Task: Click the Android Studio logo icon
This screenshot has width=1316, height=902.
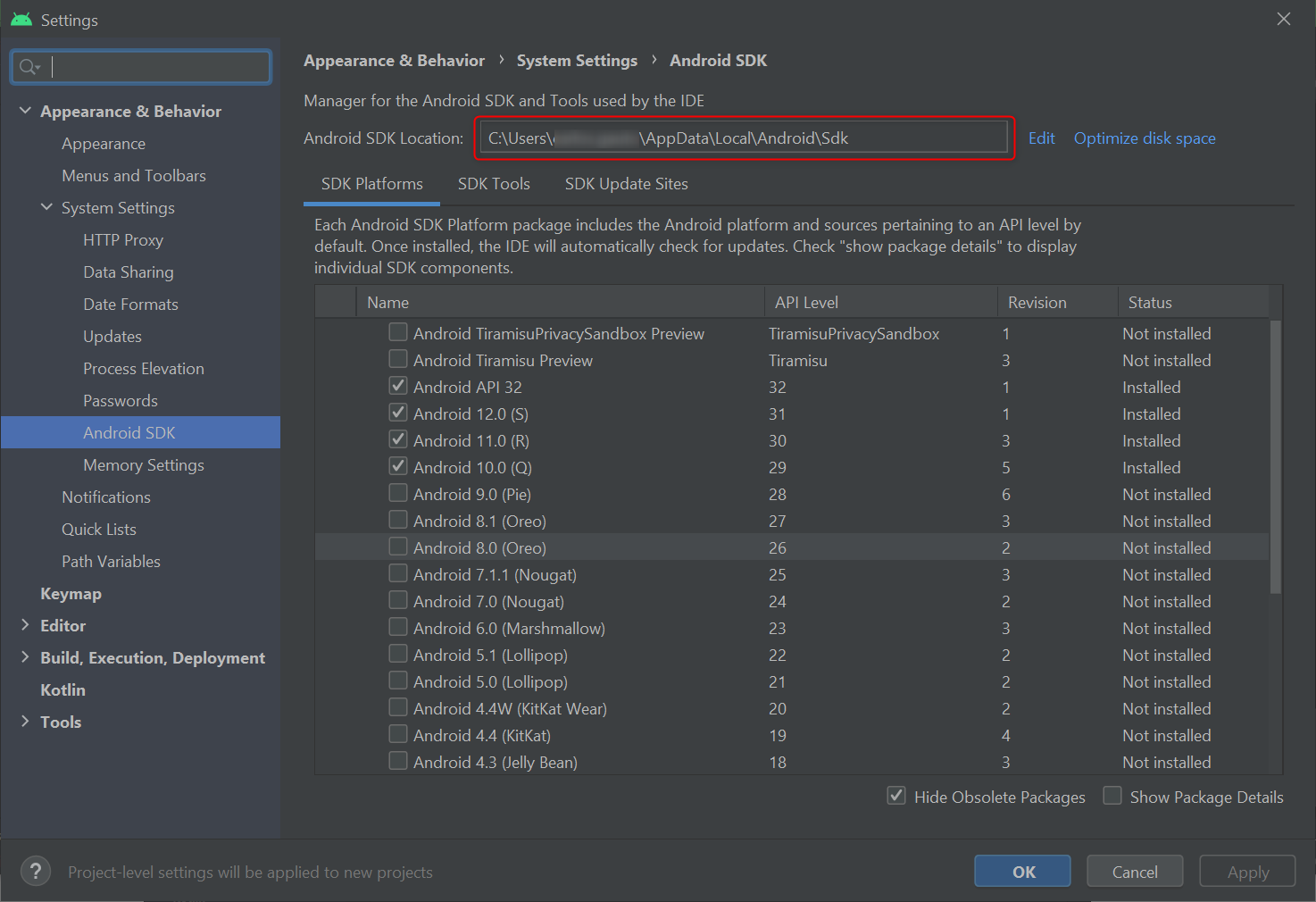Action: click(21, 20)
